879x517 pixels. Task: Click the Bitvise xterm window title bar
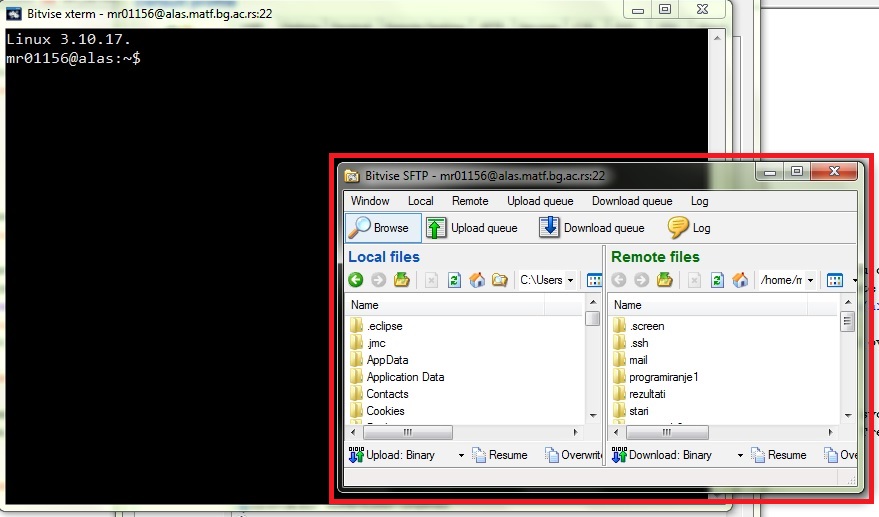tap(314, 13)
